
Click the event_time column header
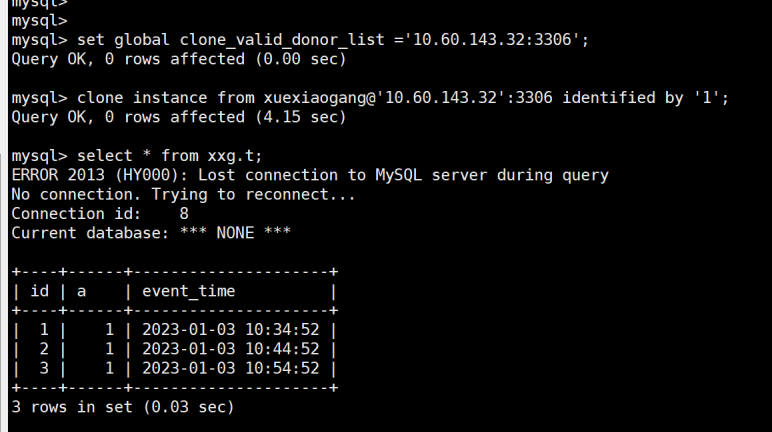(189, 291)
